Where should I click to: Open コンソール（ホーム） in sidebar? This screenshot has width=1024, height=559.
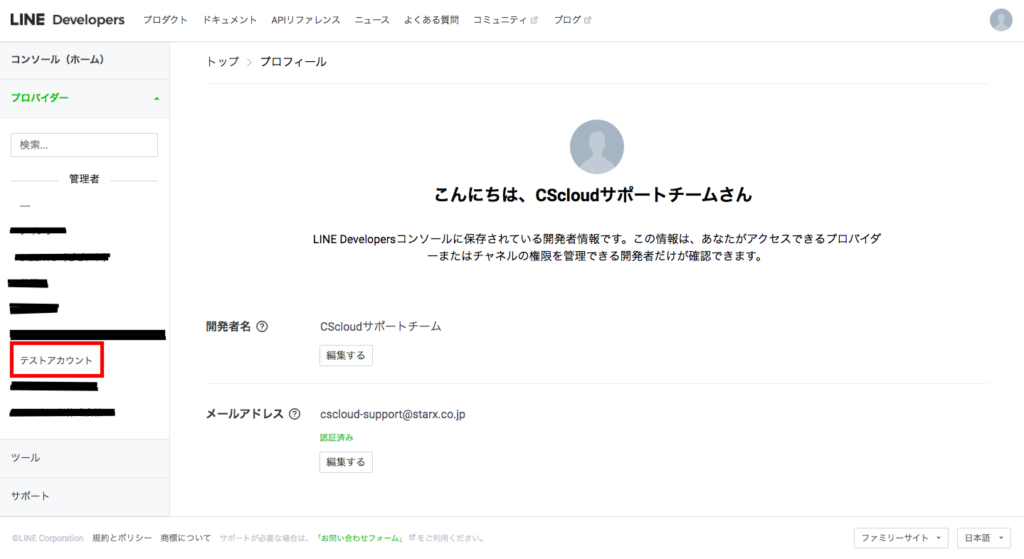click(57, 60)
